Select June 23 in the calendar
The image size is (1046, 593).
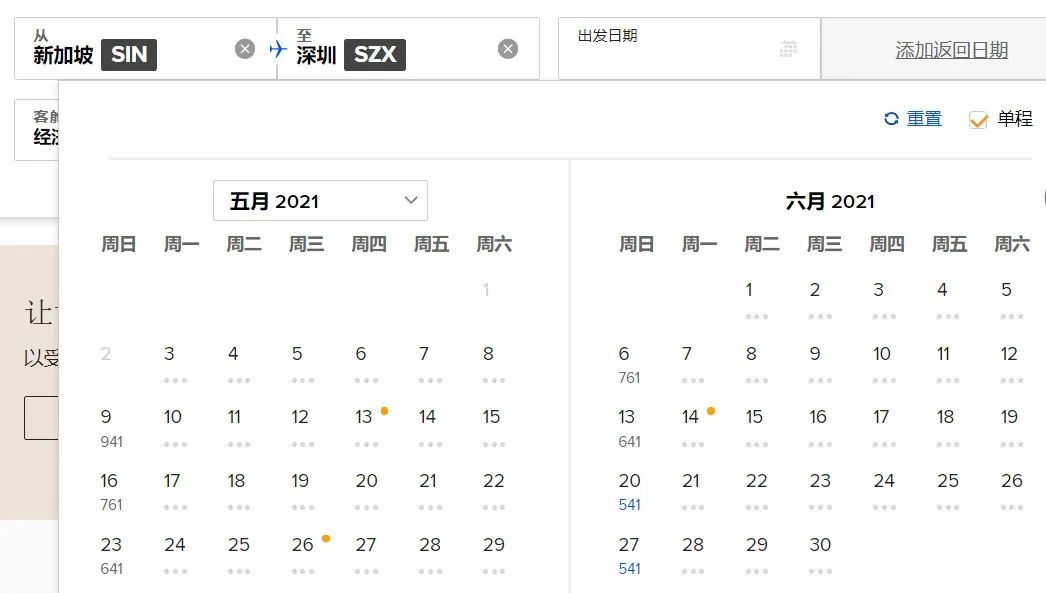tap(820, 492)
